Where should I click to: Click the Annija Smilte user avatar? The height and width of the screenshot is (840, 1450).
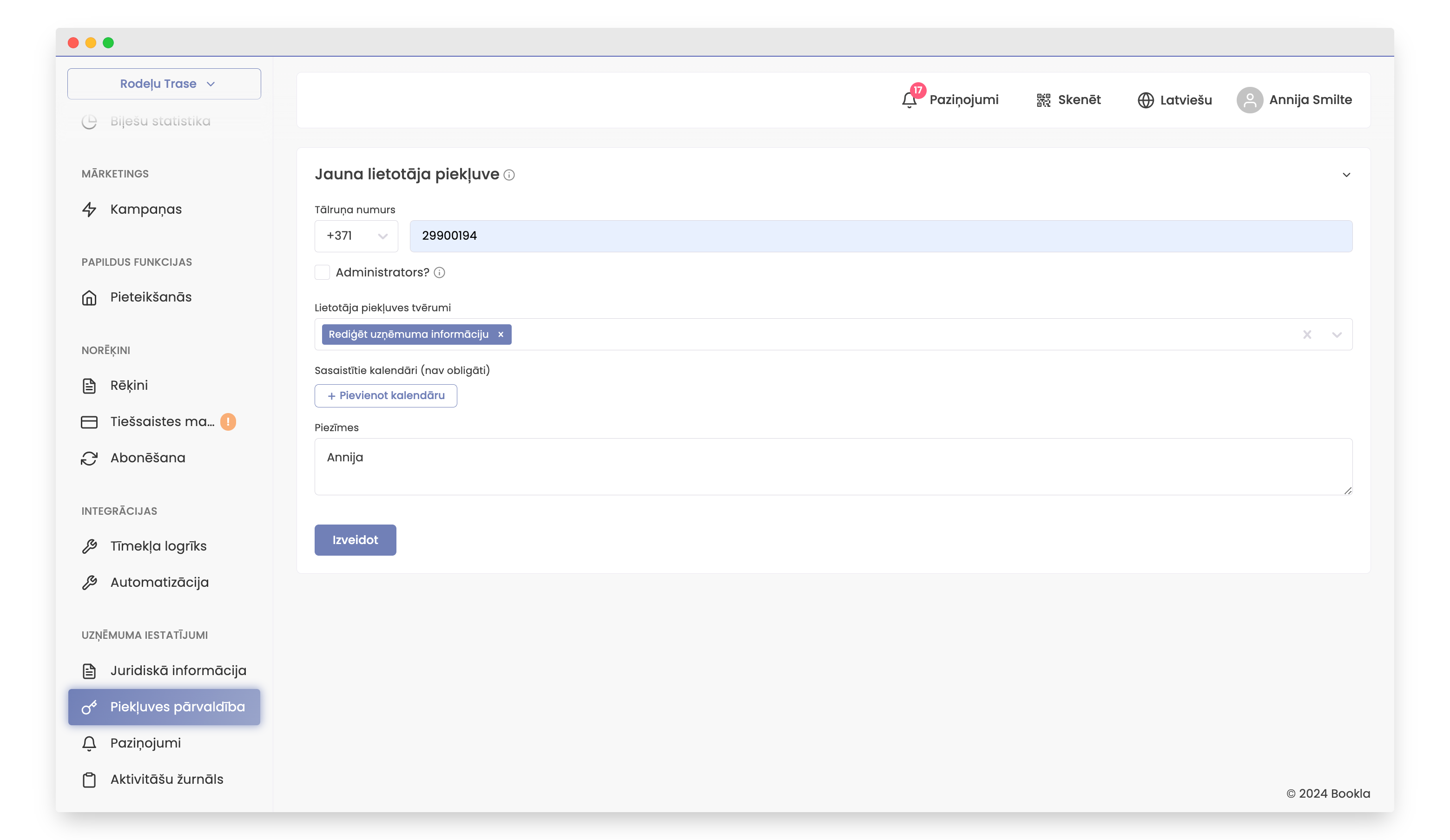pos(1249,100)
